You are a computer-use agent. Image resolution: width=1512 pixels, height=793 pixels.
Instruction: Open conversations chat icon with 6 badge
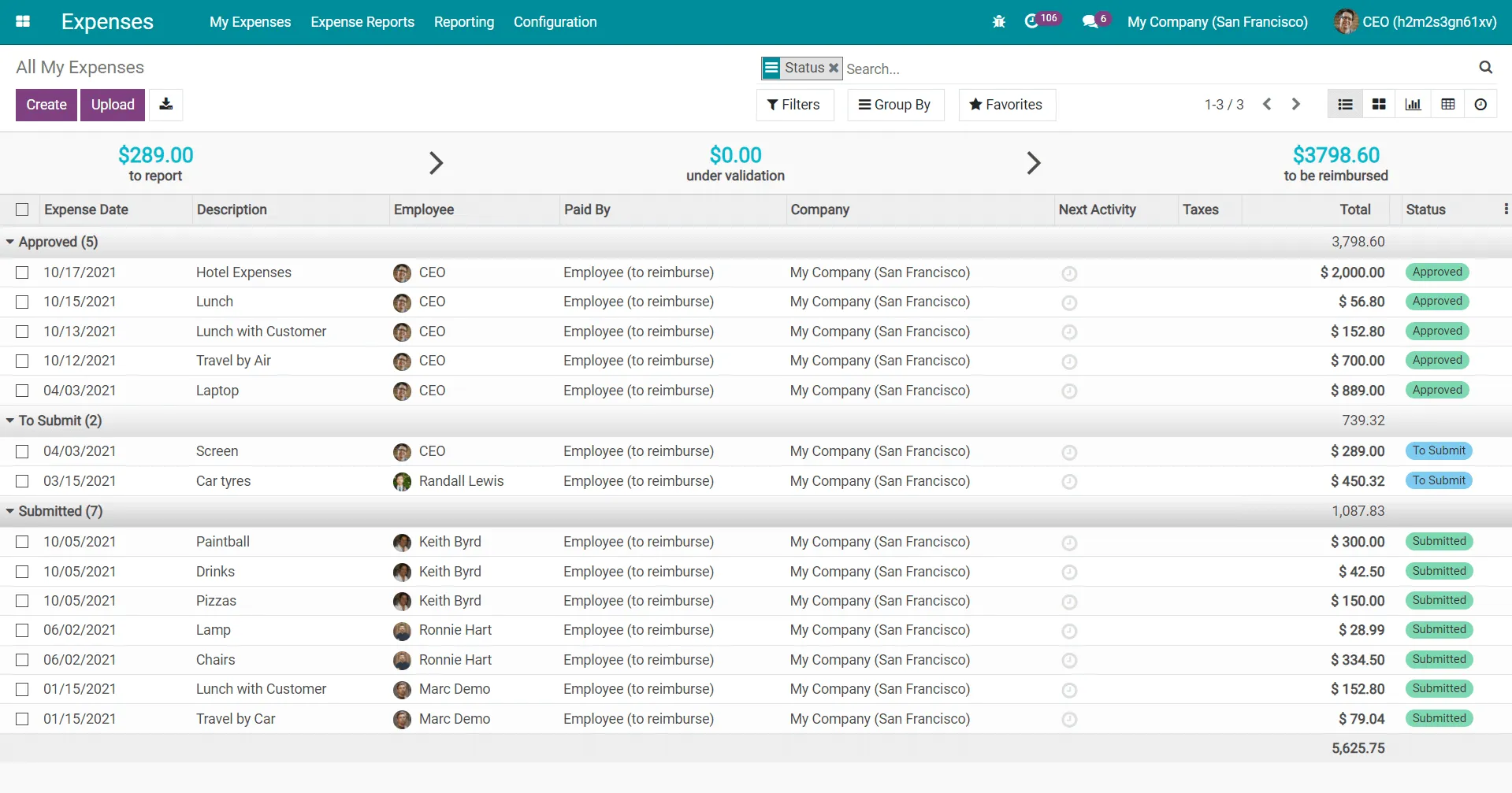coord(1095,20)
